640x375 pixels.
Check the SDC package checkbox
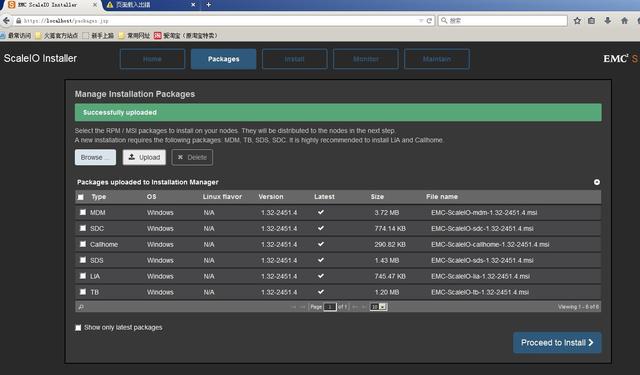(x=83, y=228)
